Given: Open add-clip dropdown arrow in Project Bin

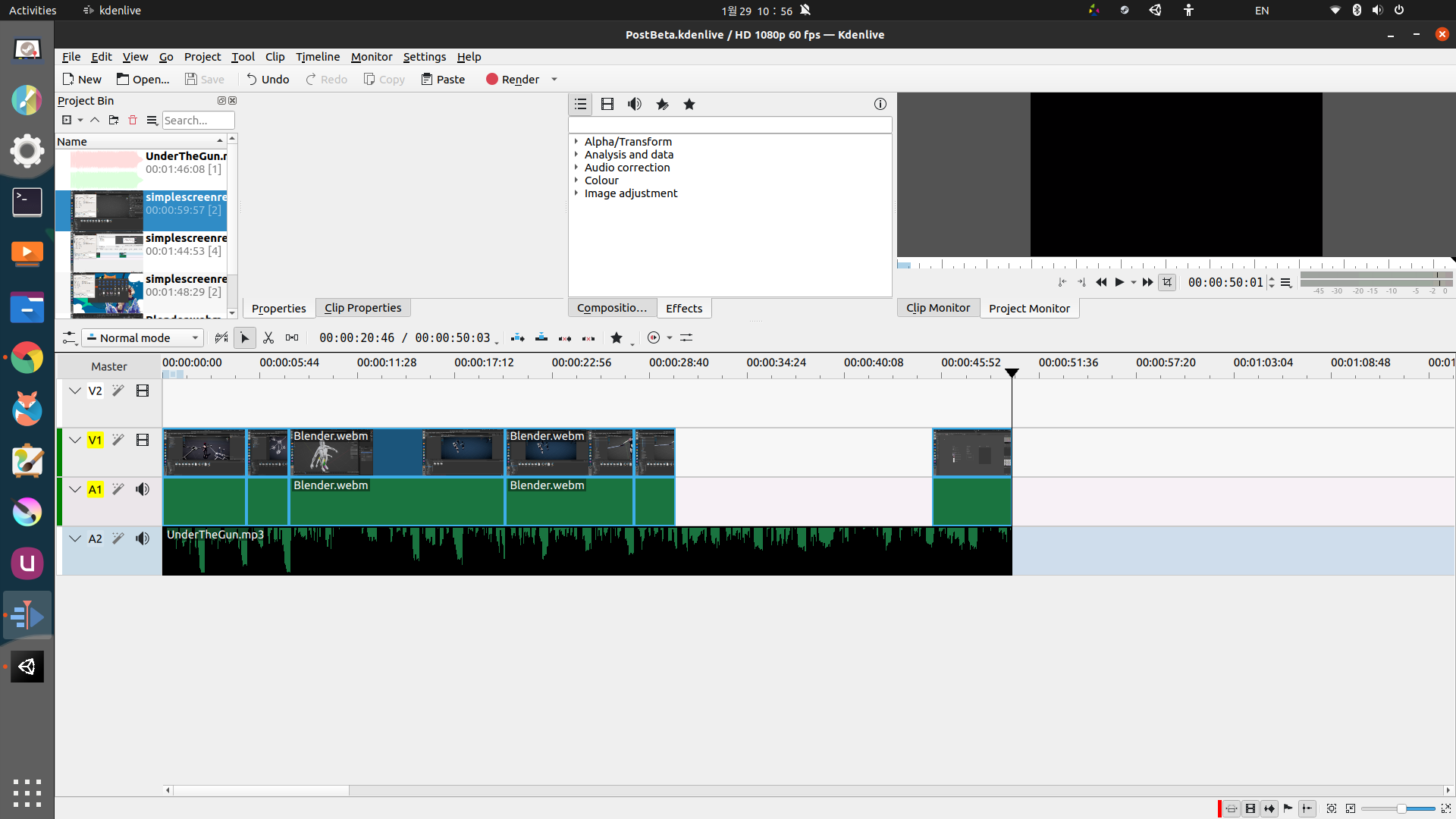Looking at the screenshot, I should click(80, 120).
